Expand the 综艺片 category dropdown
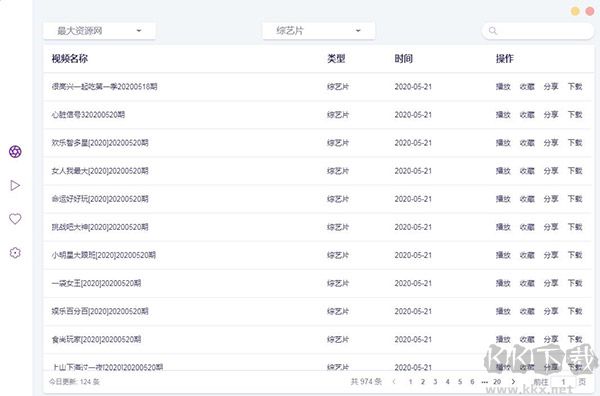The width and height of the screenshot is (600, 396). (x=318, y=31)
